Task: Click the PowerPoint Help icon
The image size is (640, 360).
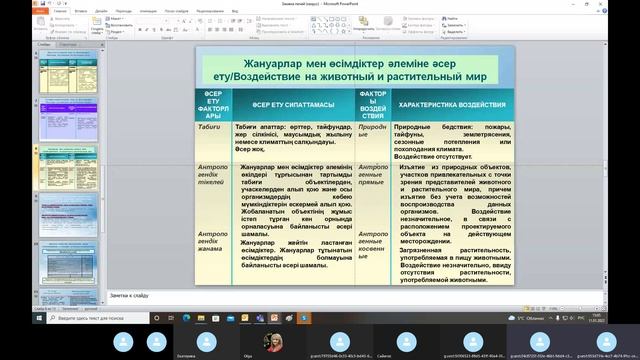Action: pos(604,11)
